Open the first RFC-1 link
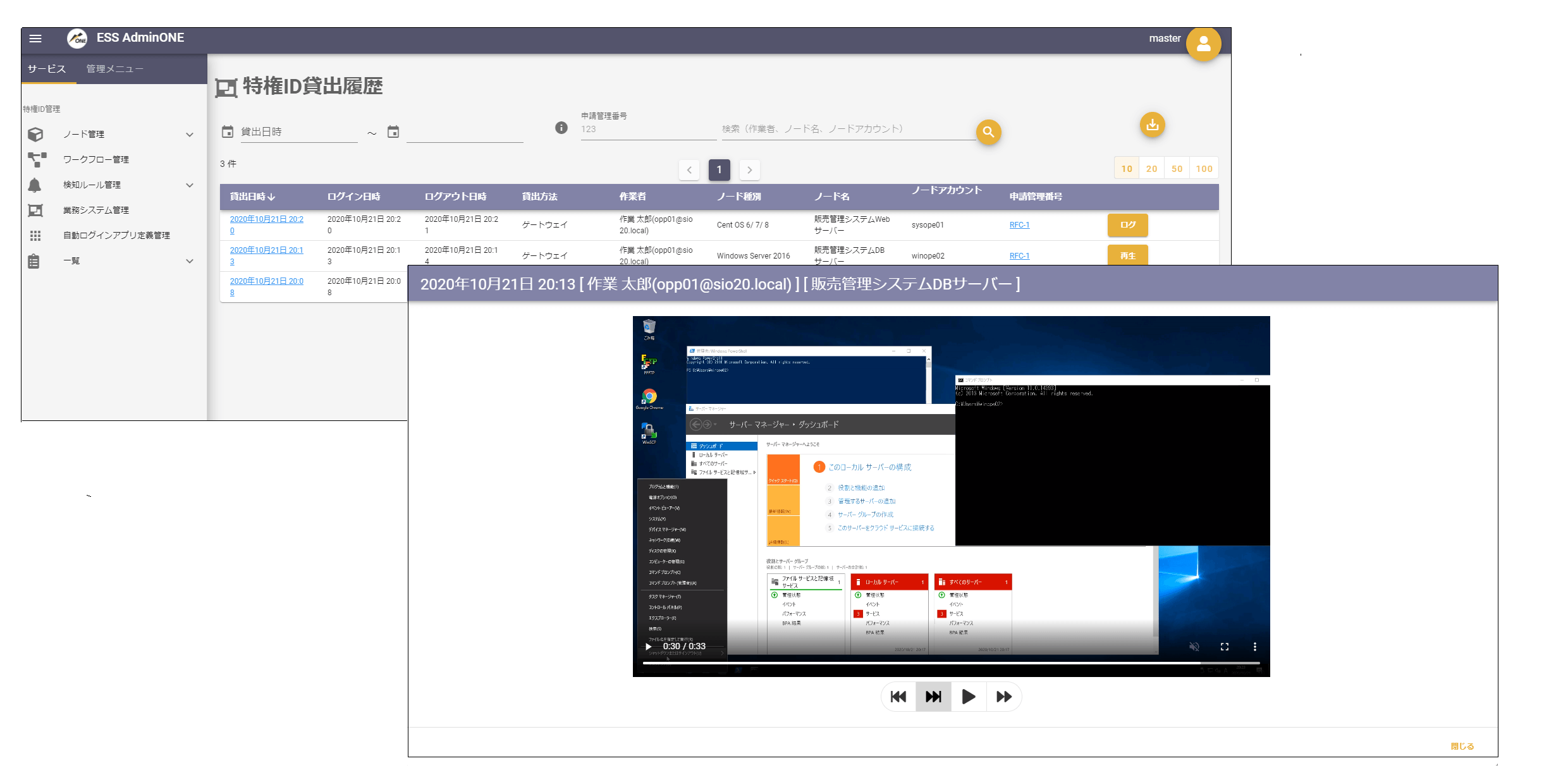Screen dimensions: 1568x775 tap(1019, 225)
